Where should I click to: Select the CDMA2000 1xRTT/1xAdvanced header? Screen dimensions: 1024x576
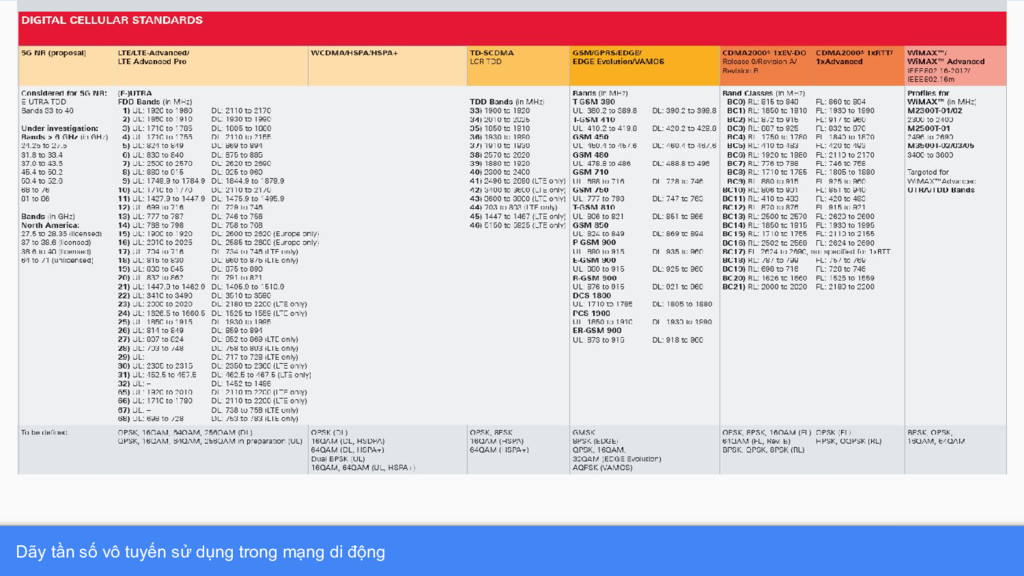pyautogui.click(x=854, y=57)
